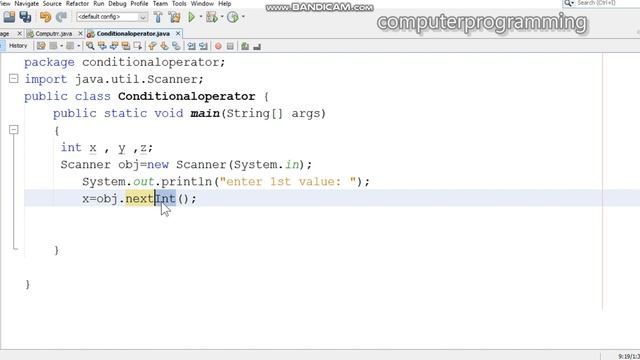Screen dimensions: 640x360
Task: Open the Forward history dropdown arrow
Action: 79,46
